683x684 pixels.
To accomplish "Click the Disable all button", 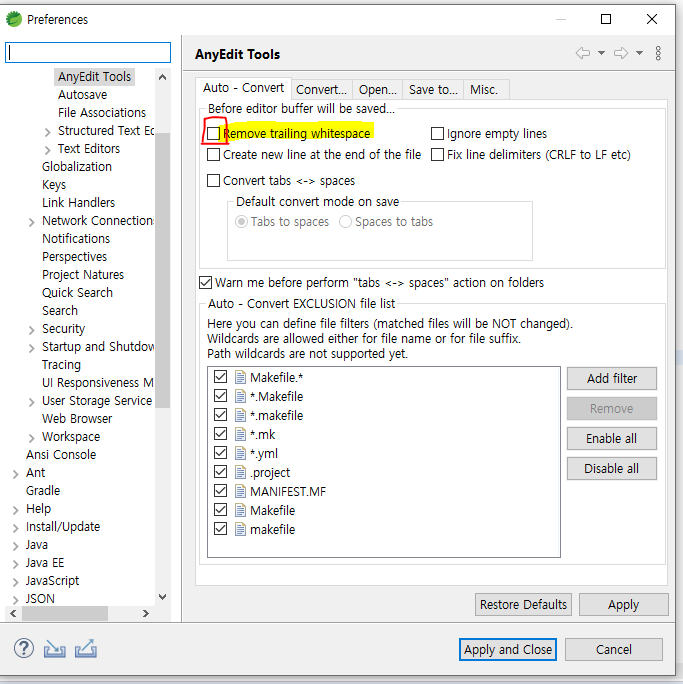I will [611, 469].
